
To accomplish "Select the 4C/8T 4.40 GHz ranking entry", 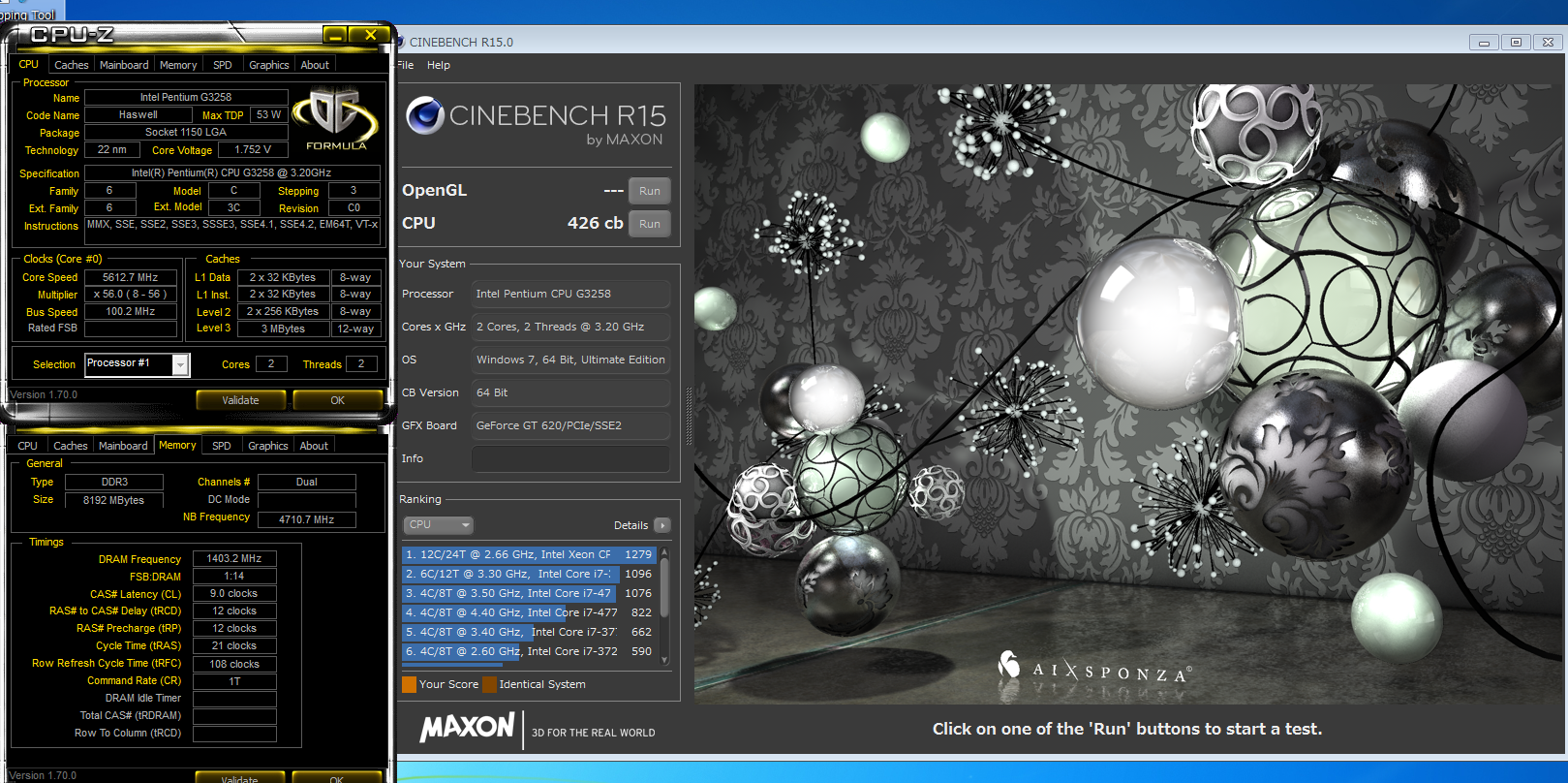I will point(529,612).
